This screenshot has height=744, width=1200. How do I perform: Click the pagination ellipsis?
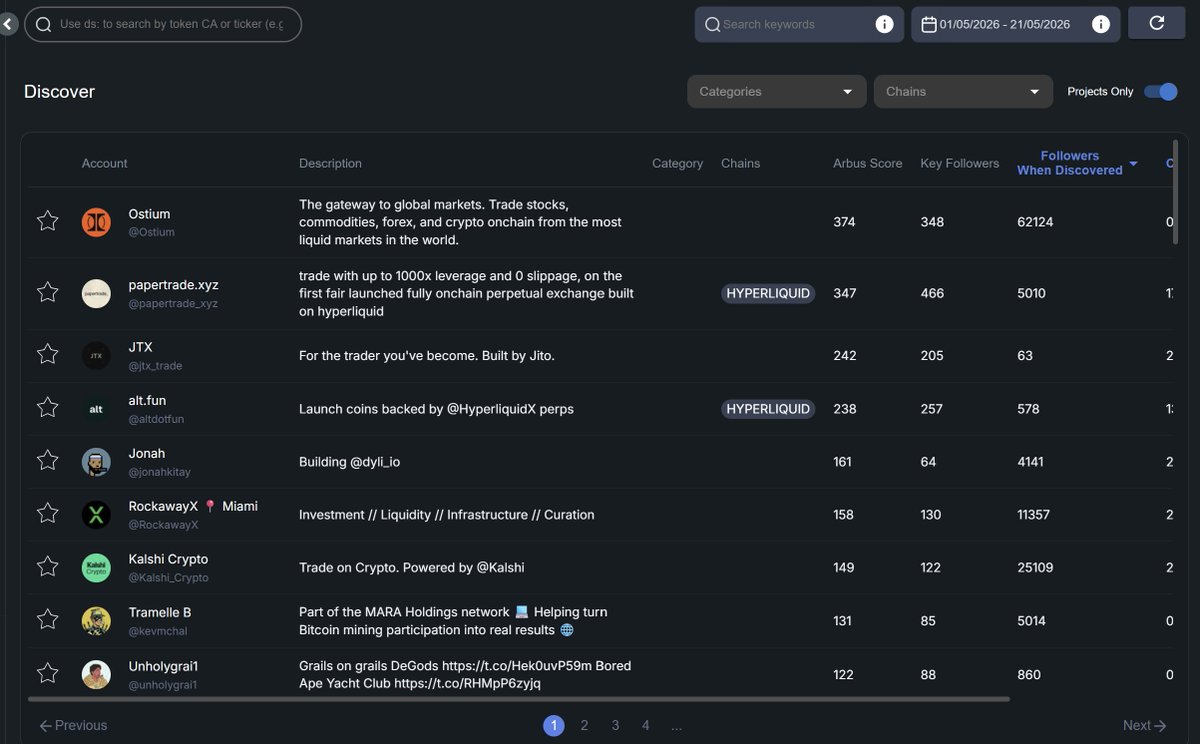click(x=677, y=727)
